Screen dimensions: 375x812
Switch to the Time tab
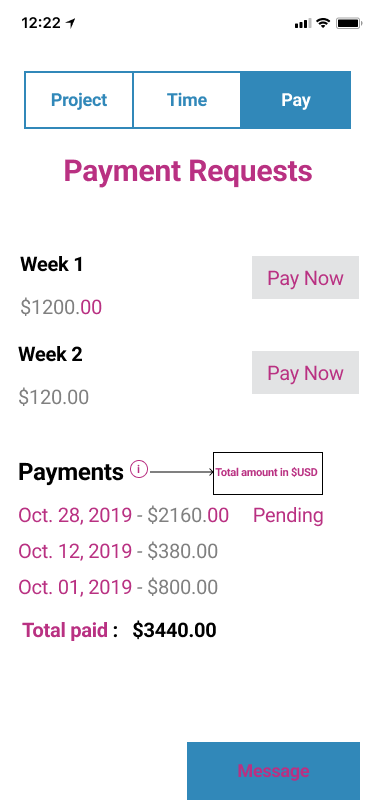click(x=187, y=100)
